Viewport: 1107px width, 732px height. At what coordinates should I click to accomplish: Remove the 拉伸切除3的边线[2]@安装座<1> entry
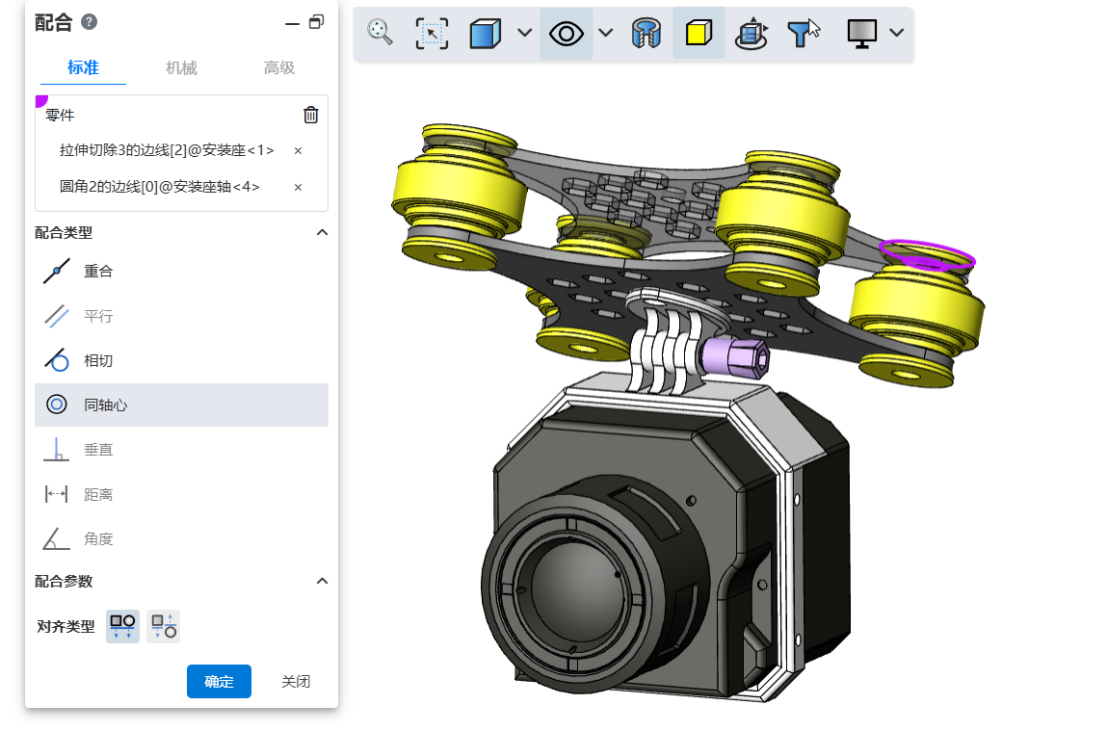point(298,151)
